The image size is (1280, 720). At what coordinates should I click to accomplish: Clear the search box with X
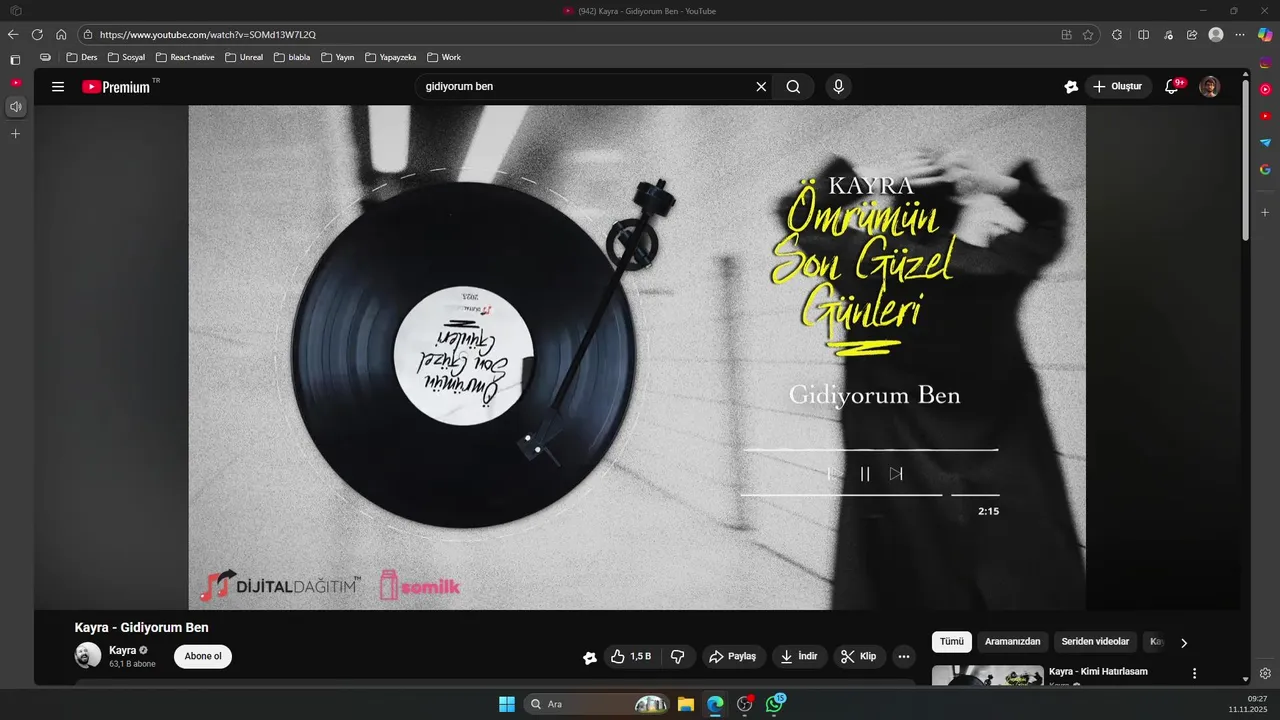(x=761, y=87)
